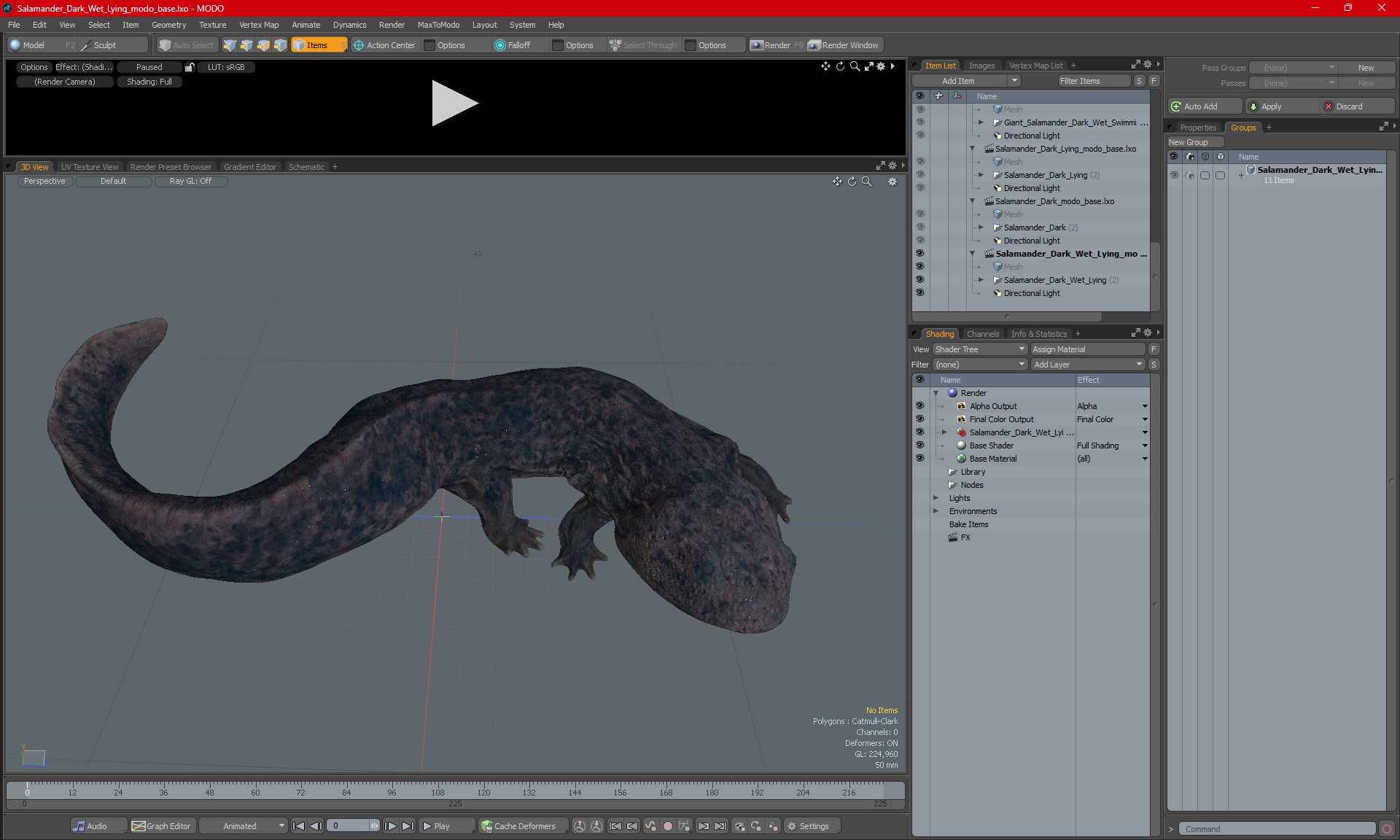
Task: Toggle visibility of Alpha Output layer
Action: (x=919, y=406)
